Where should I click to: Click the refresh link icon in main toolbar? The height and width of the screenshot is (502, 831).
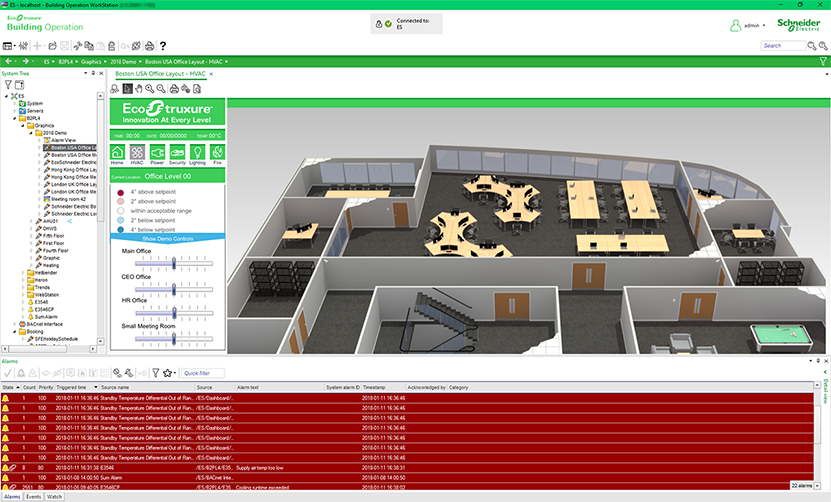pyautogui.click(x=136, y=46)
